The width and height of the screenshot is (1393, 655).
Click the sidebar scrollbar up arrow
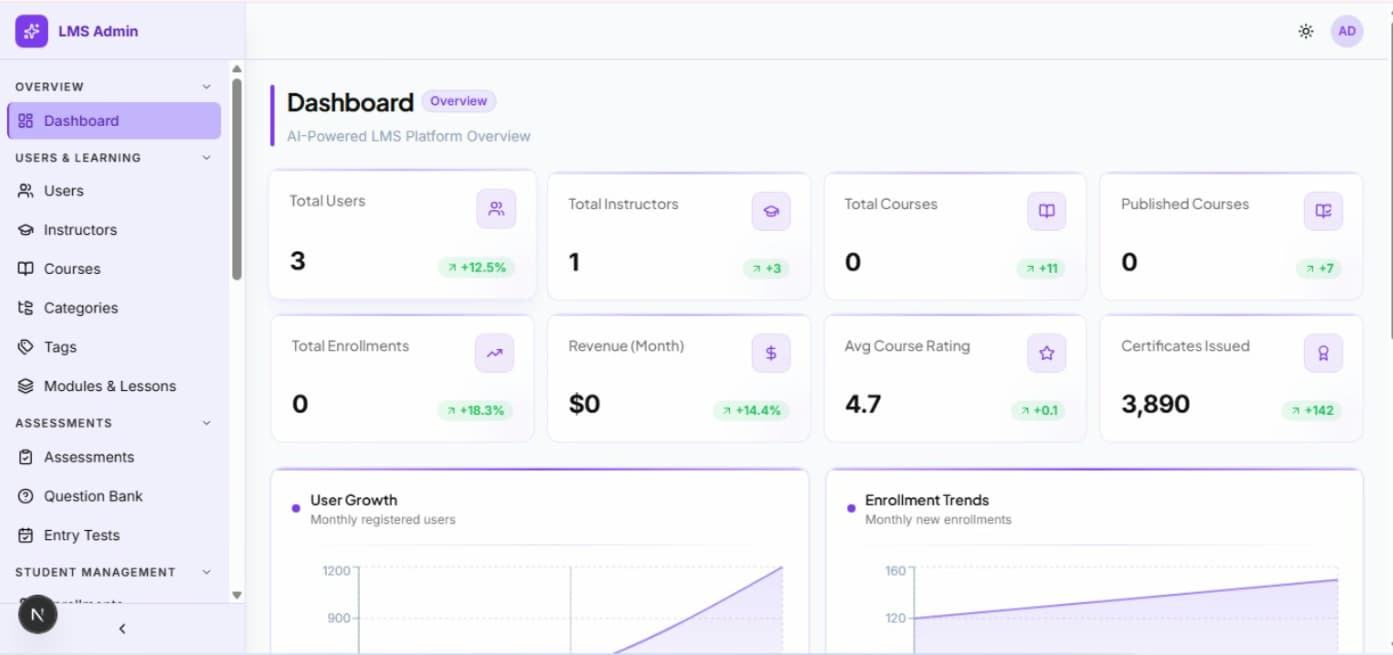coord(237,69)
